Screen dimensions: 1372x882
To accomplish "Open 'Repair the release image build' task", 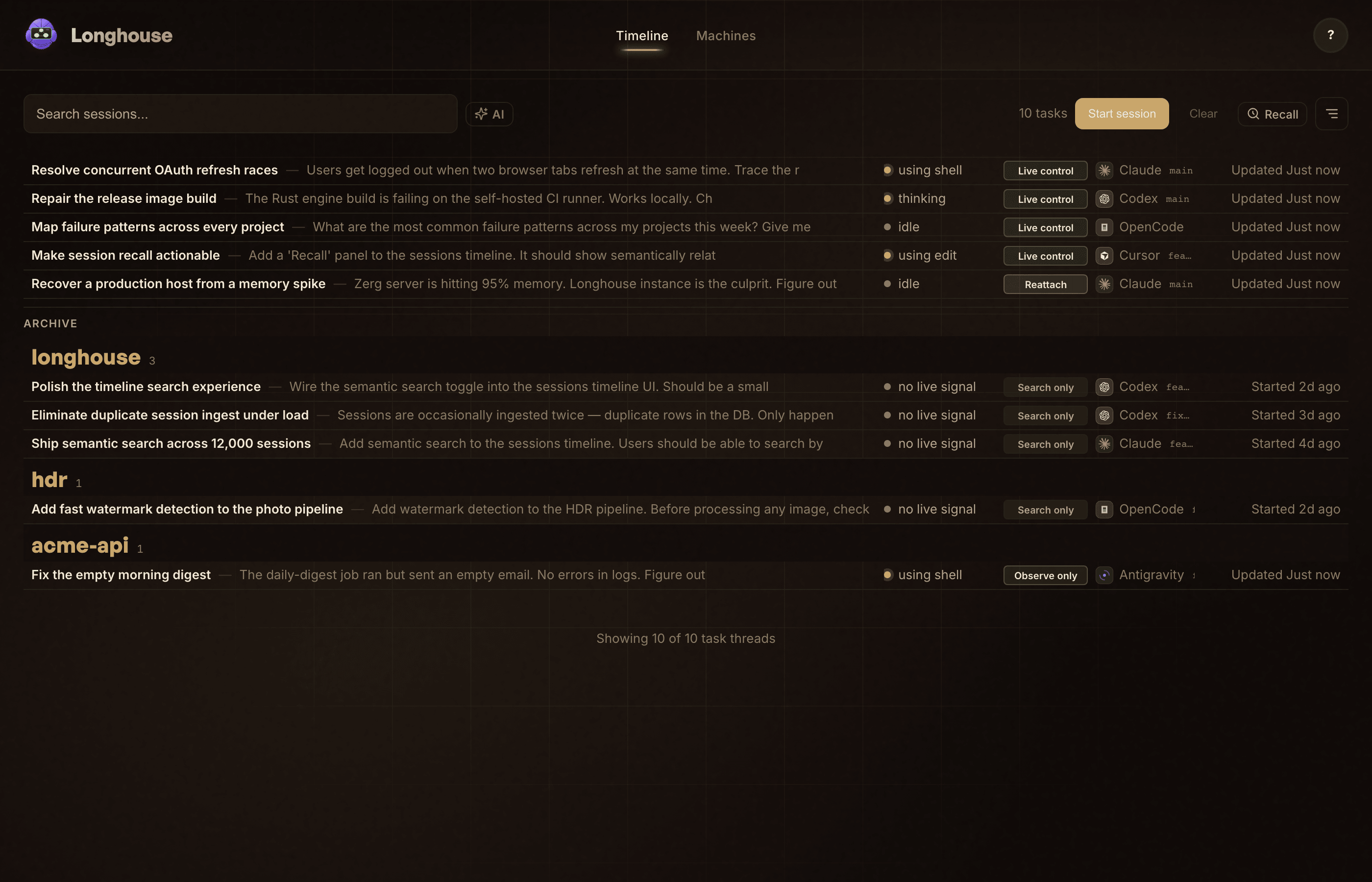I will [x=123, y=199].
